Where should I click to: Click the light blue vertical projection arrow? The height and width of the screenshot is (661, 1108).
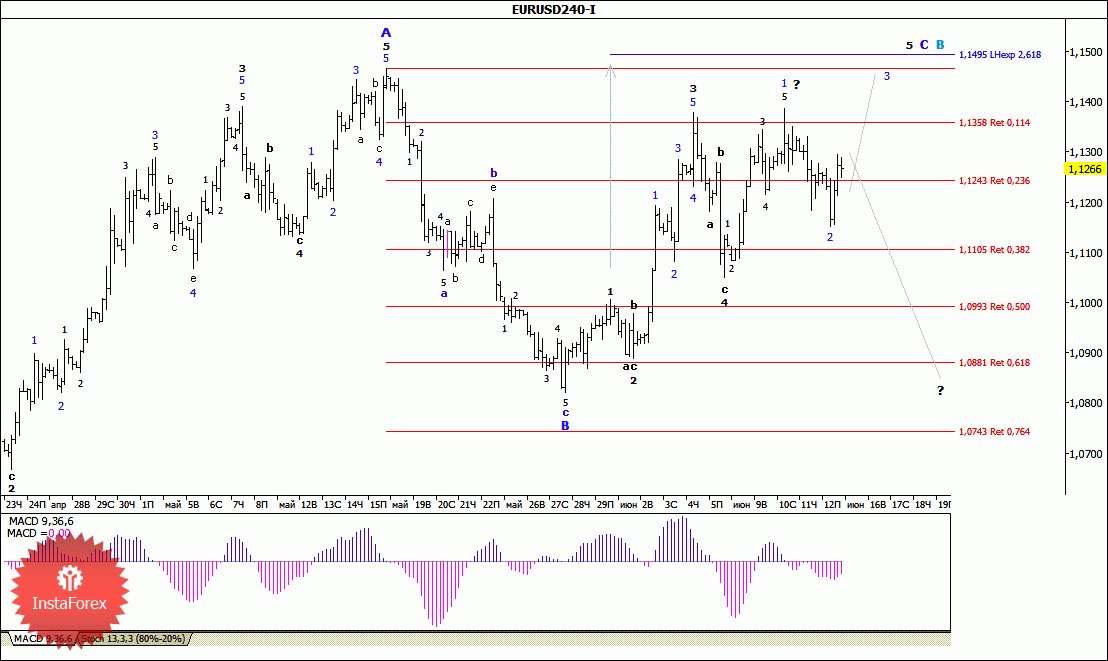[611, 166]
